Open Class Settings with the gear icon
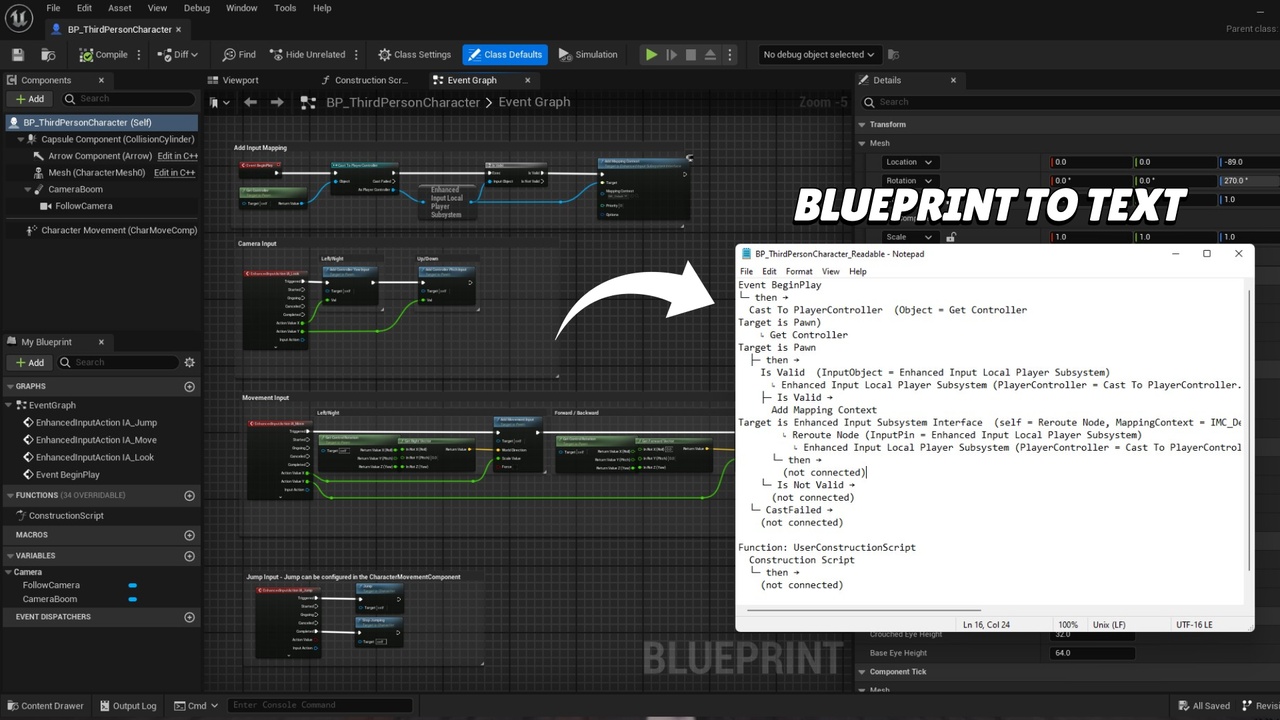This screenshot has height=720, width=1280. (x=415, y=55)
